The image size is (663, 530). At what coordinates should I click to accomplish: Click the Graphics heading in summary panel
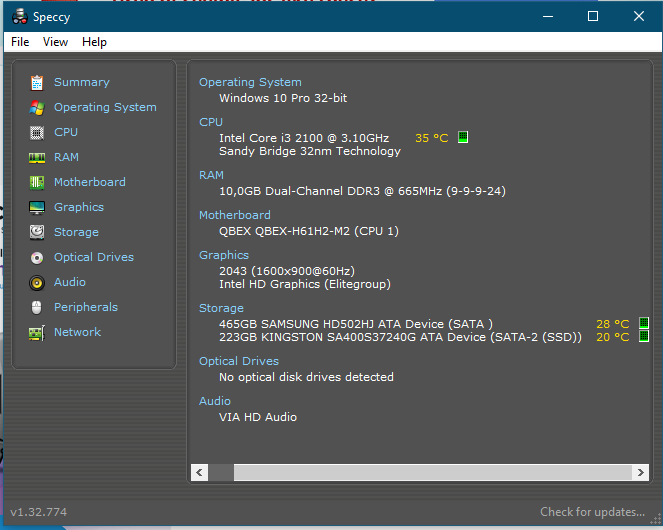point(224,255)
